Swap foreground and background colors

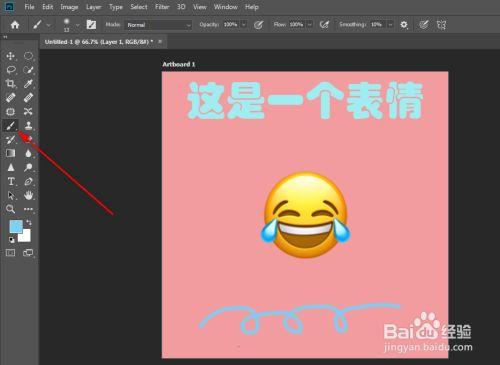tap(29, 222)
